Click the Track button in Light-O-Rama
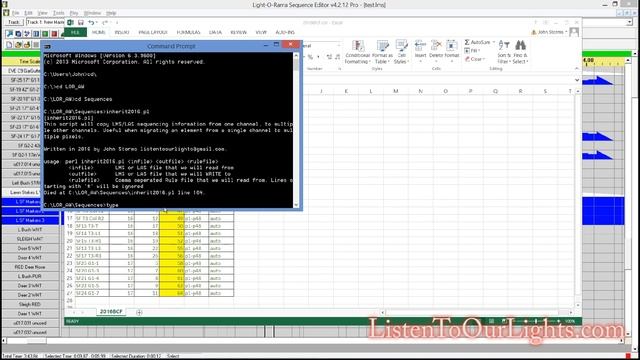 point(14,22)
